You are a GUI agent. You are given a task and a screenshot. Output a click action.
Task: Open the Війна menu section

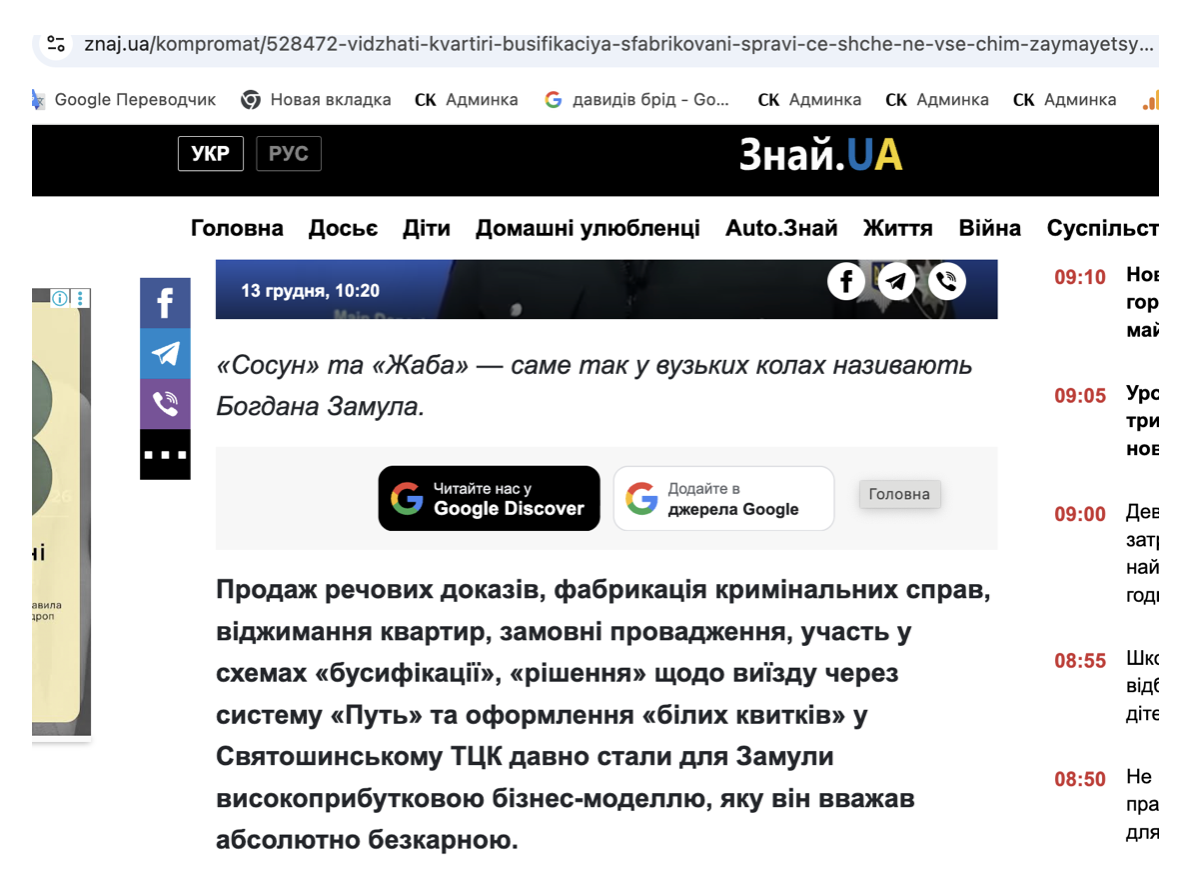tap(989, 228)
